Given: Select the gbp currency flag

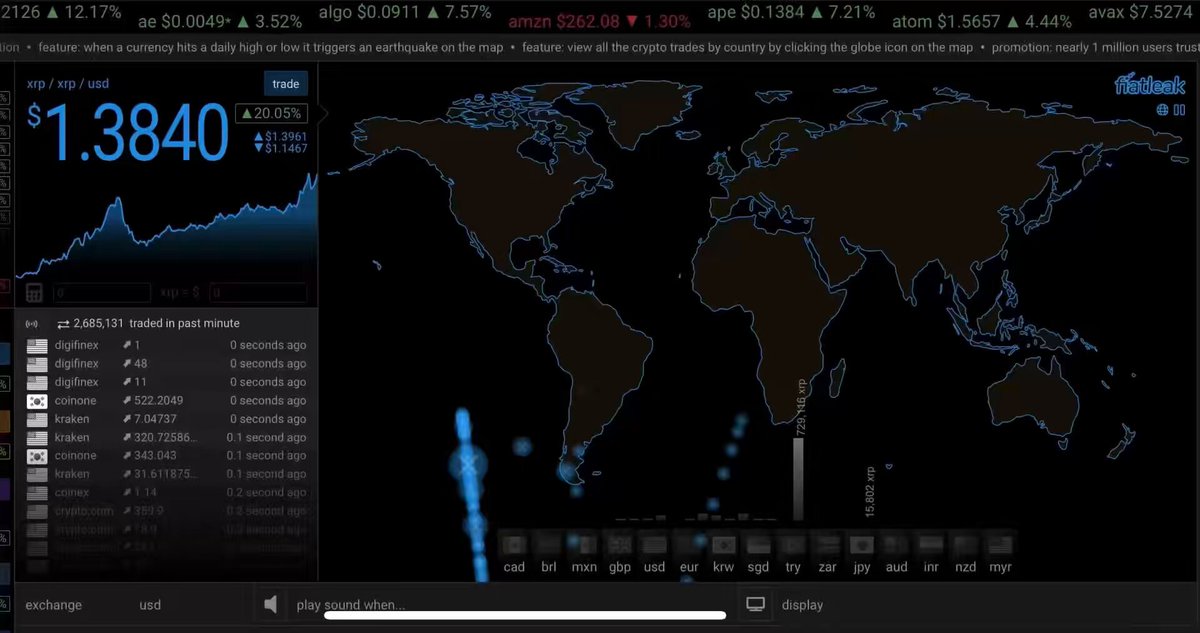Looking at the screenshot, I should [619, 546].
